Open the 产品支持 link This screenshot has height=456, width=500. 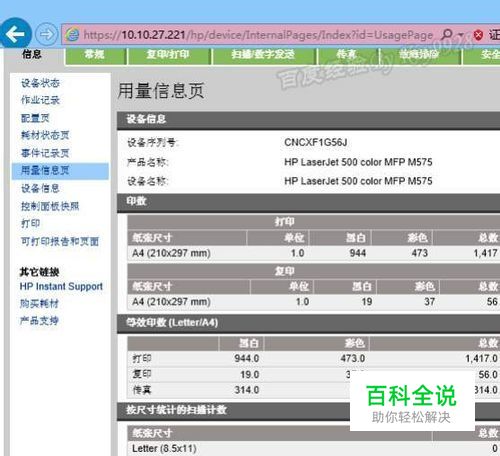(39, 321)
